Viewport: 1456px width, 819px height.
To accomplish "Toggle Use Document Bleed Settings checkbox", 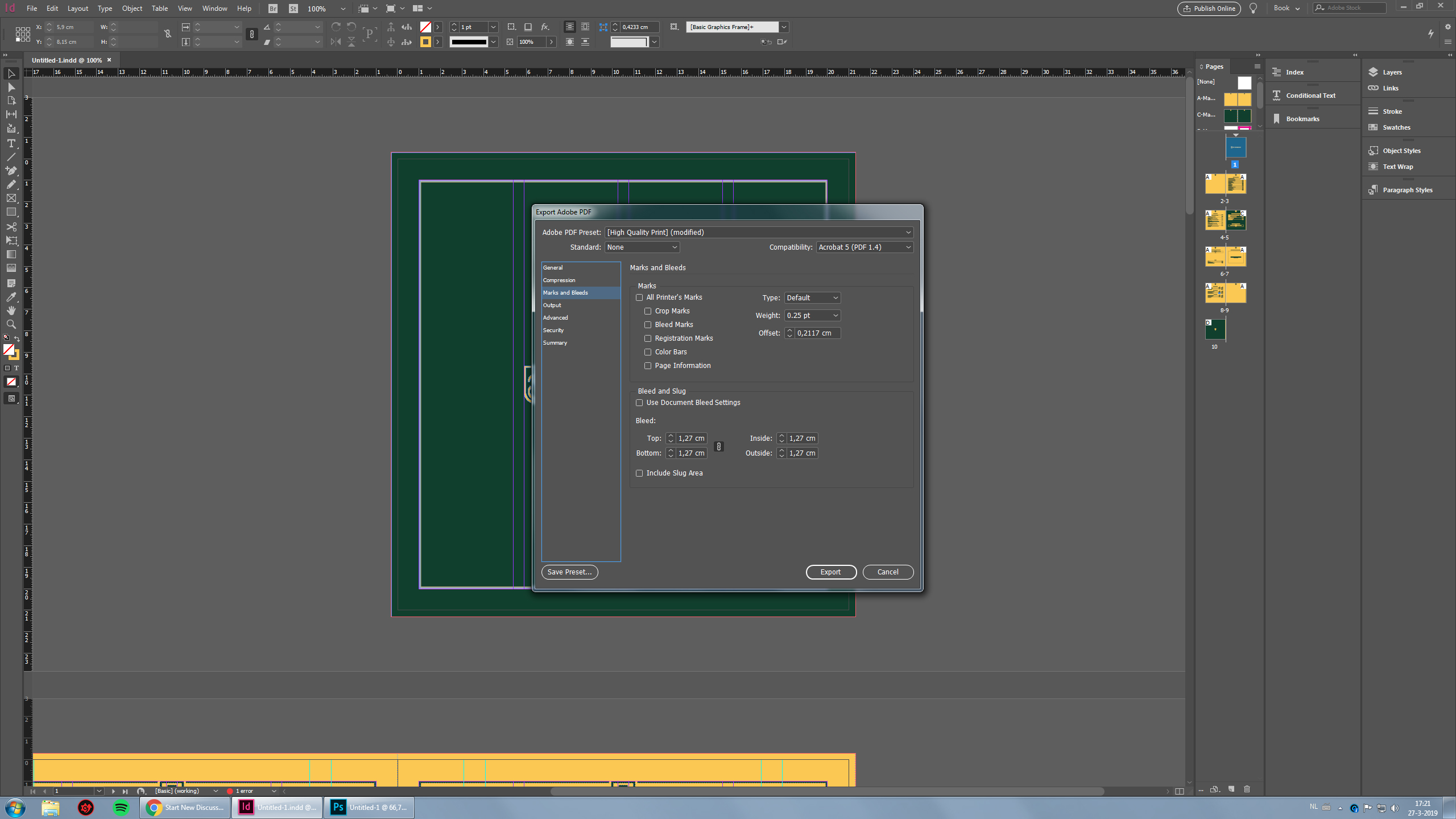I will point(639,402).
